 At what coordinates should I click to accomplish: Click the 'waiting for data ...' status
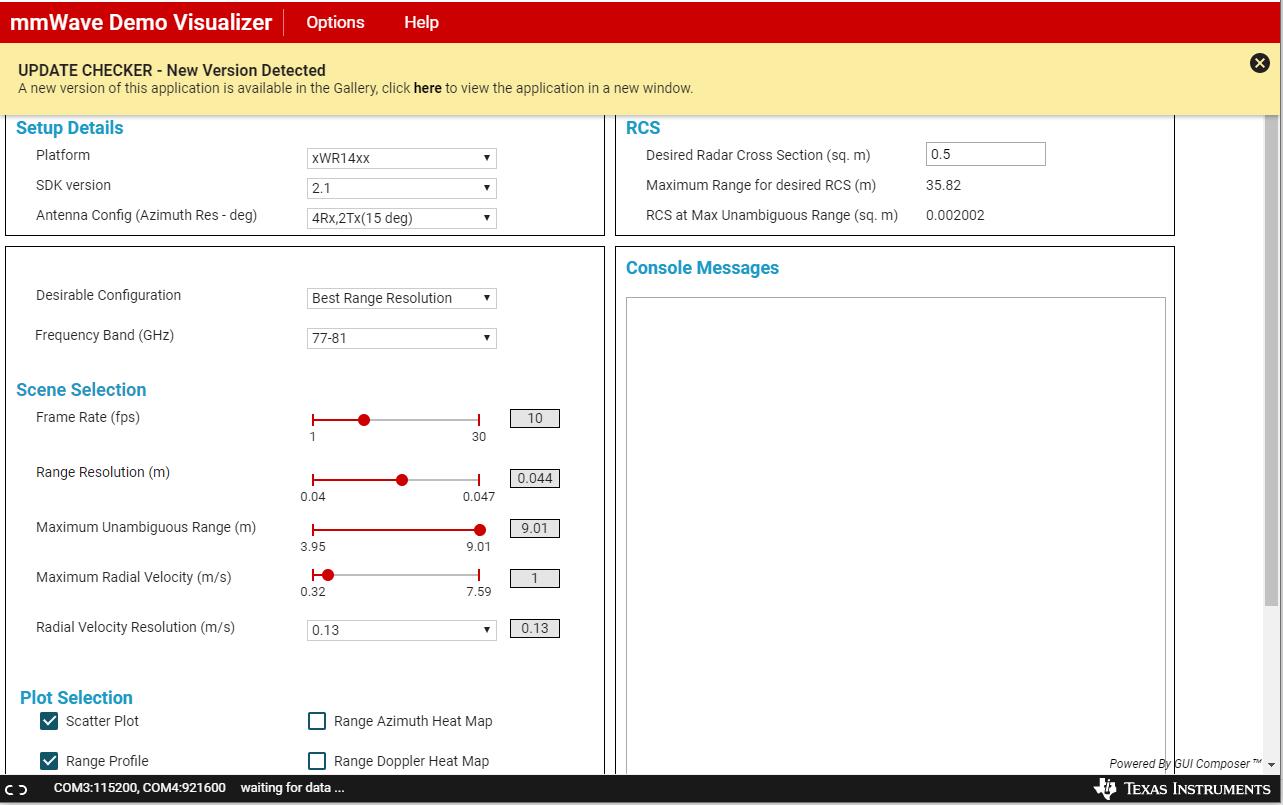coord(292,788)
